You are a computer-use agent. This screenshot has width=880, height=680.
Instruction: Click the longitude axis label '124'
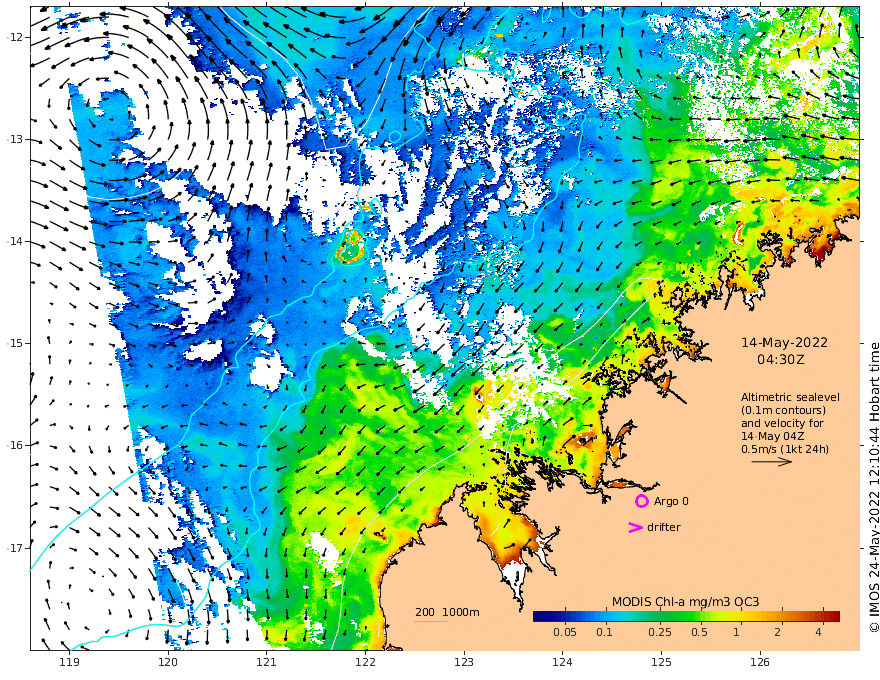point(562,663)
